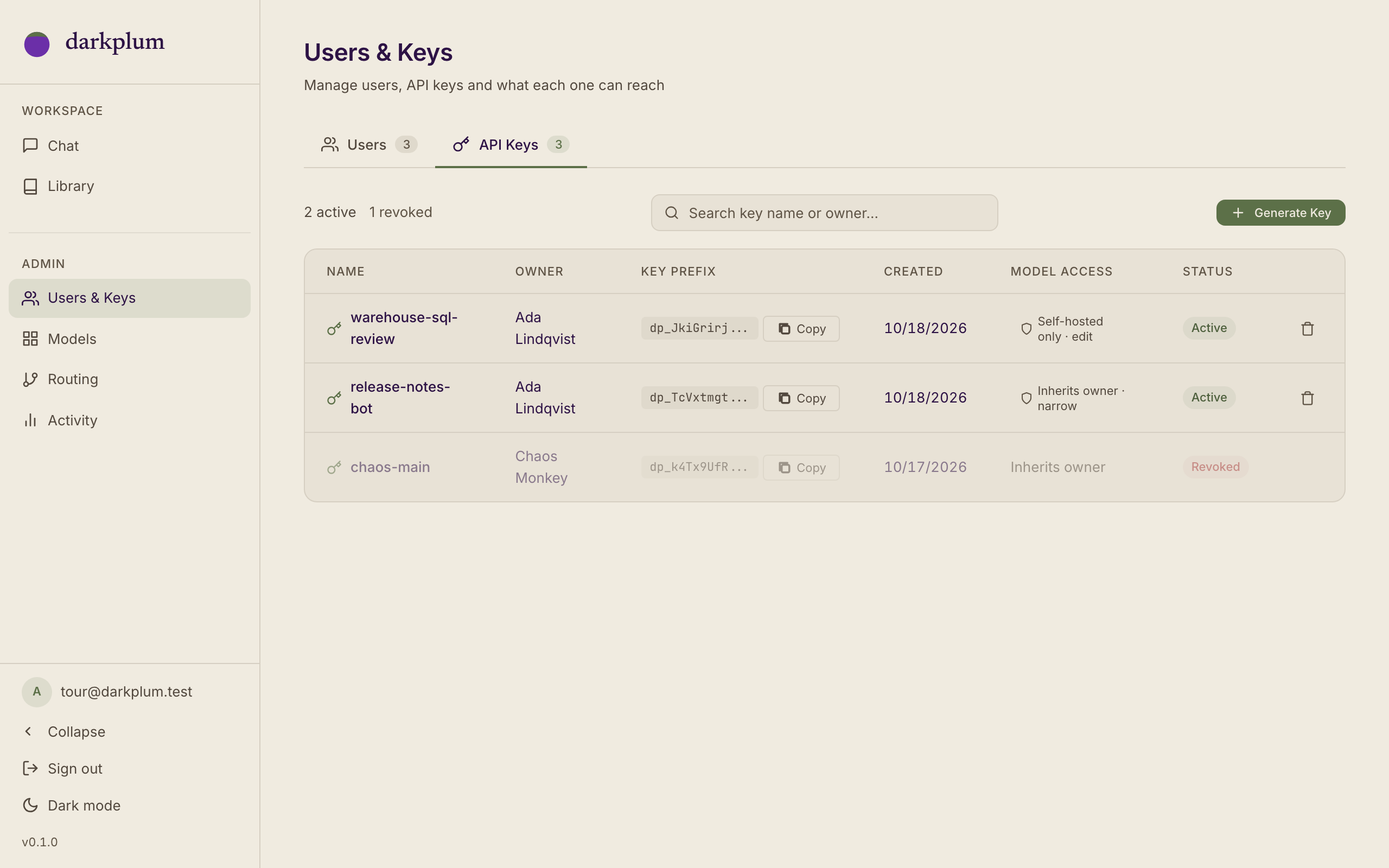This screenshot has height=868, width=1389.
Task: Click key icon beside warehouse-sql-review
Action: pyautogui.click(x=334, y=329)
